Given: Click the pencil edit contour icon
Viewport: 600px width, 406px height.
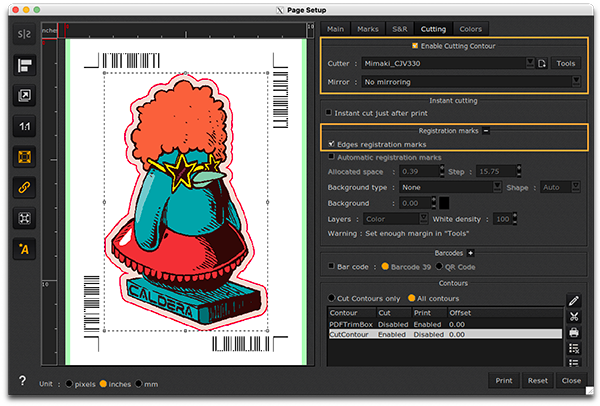Looking at the screenshot, I should point(574,301).
